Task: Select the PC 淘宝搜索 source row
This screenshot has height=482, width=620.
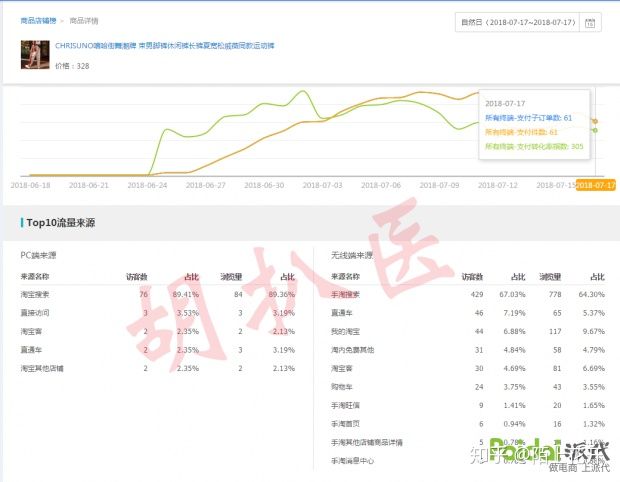Action: click(158, 295)
